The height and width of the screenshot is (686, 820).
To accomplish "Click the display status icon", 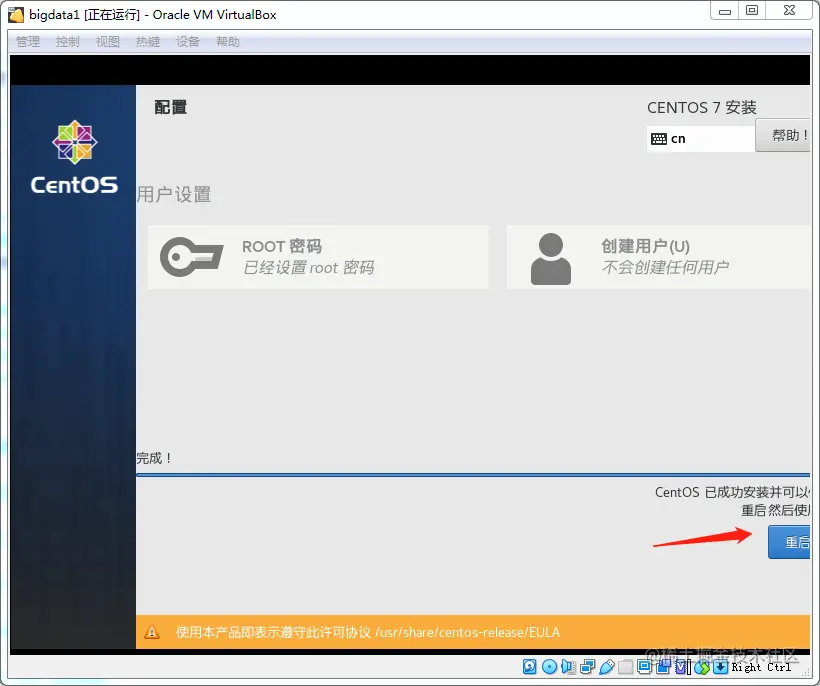I will pos(644,667).
